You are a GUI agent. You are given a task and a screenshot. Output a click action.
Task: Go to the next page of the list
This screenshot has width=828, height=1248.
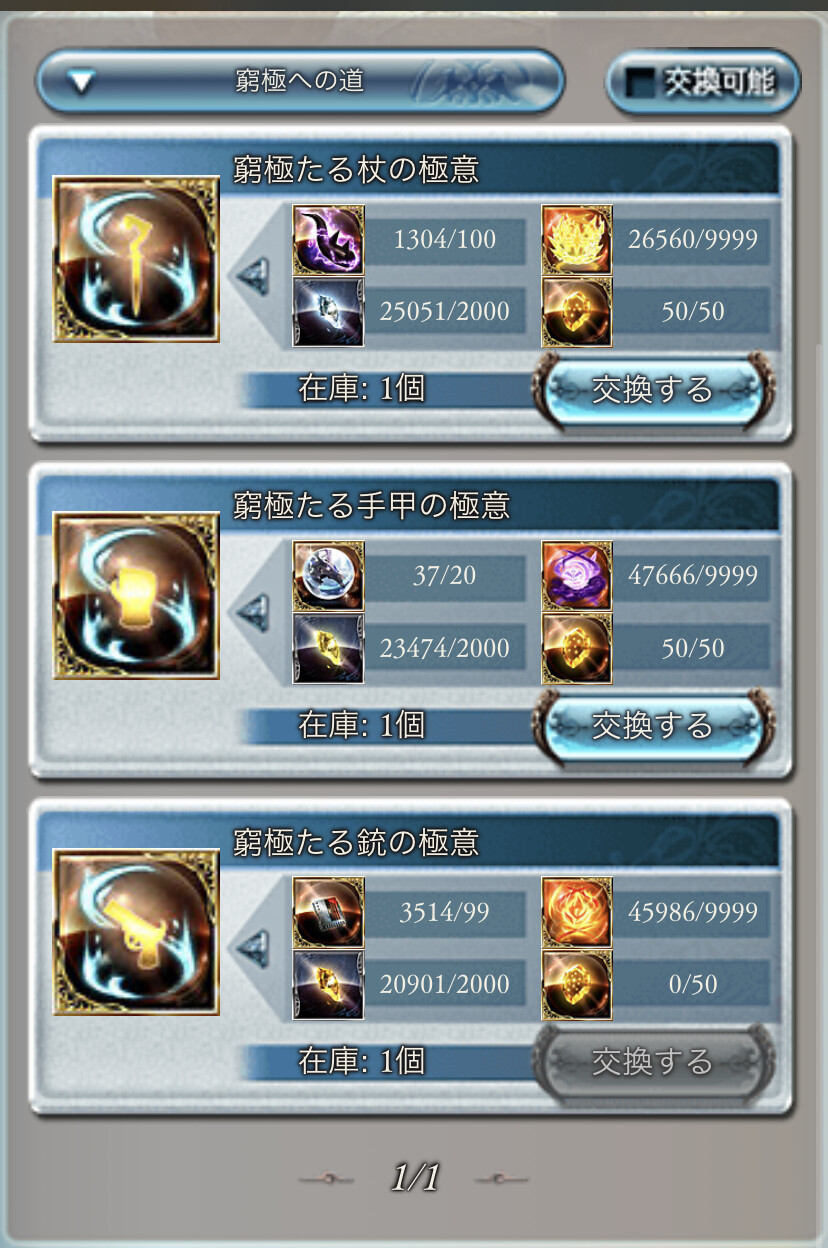tap(501, 1180)
